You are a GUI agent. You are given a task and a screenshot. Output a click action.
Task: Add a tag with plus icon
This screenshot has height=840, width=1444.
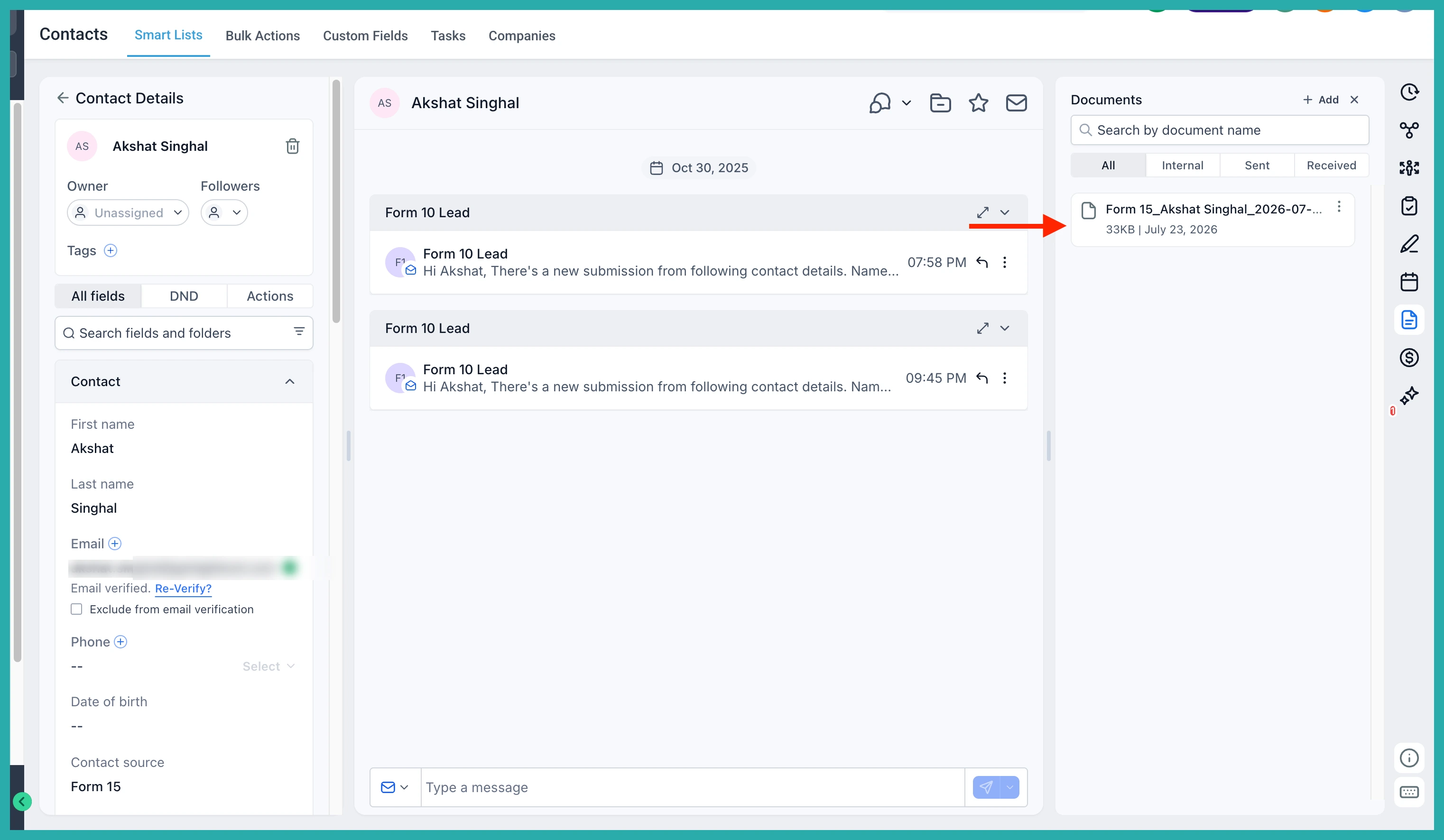[111, 250]
